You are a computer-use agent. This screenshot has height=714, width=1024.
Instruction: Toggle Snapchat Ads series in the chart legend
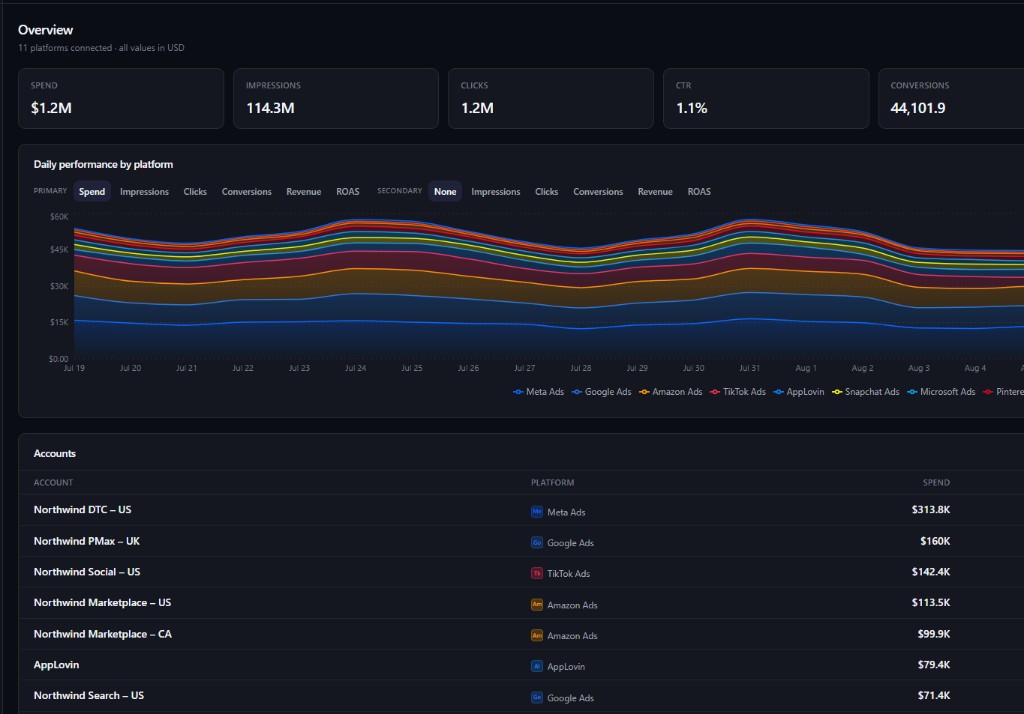(865, 392)
